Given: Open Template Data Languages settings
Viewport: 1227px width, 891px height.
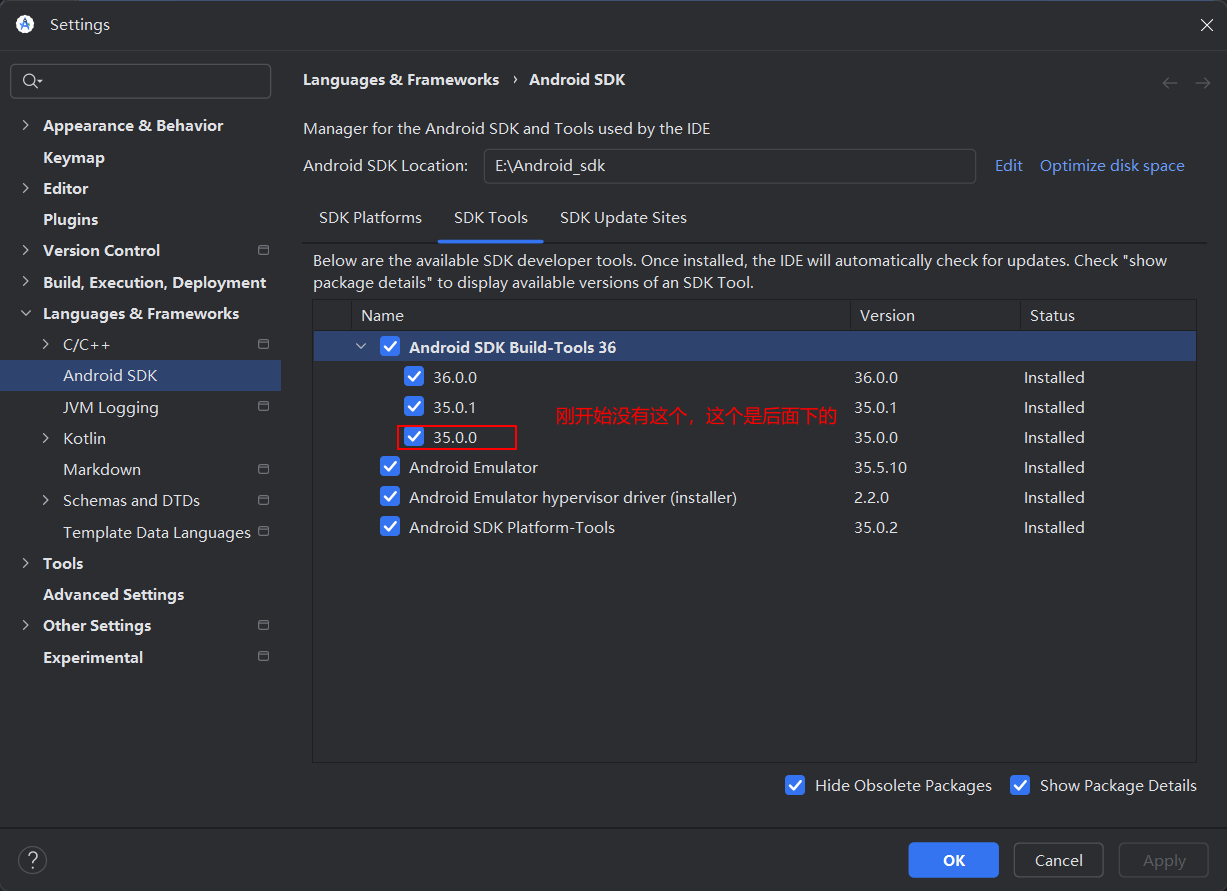Looking at the screenshot, I should click(156, 532).
